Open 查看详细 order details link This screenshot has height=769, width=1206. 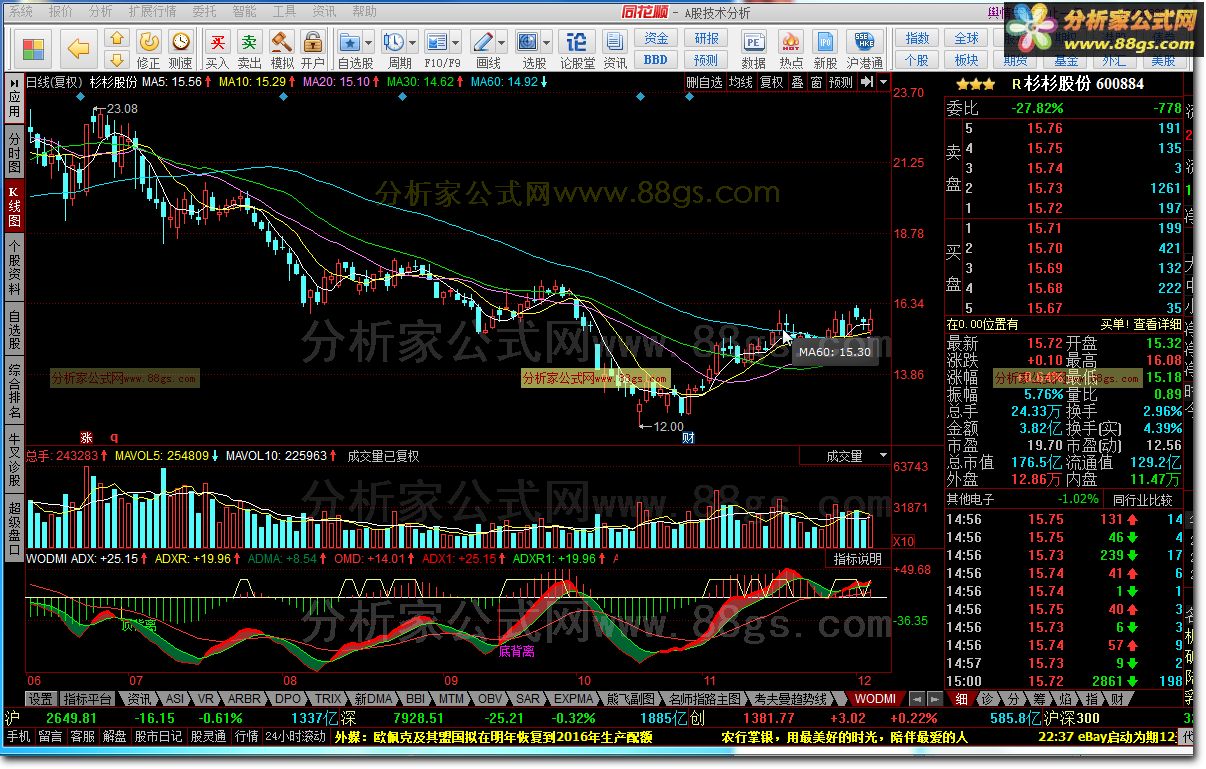[x=1158, y=324]
